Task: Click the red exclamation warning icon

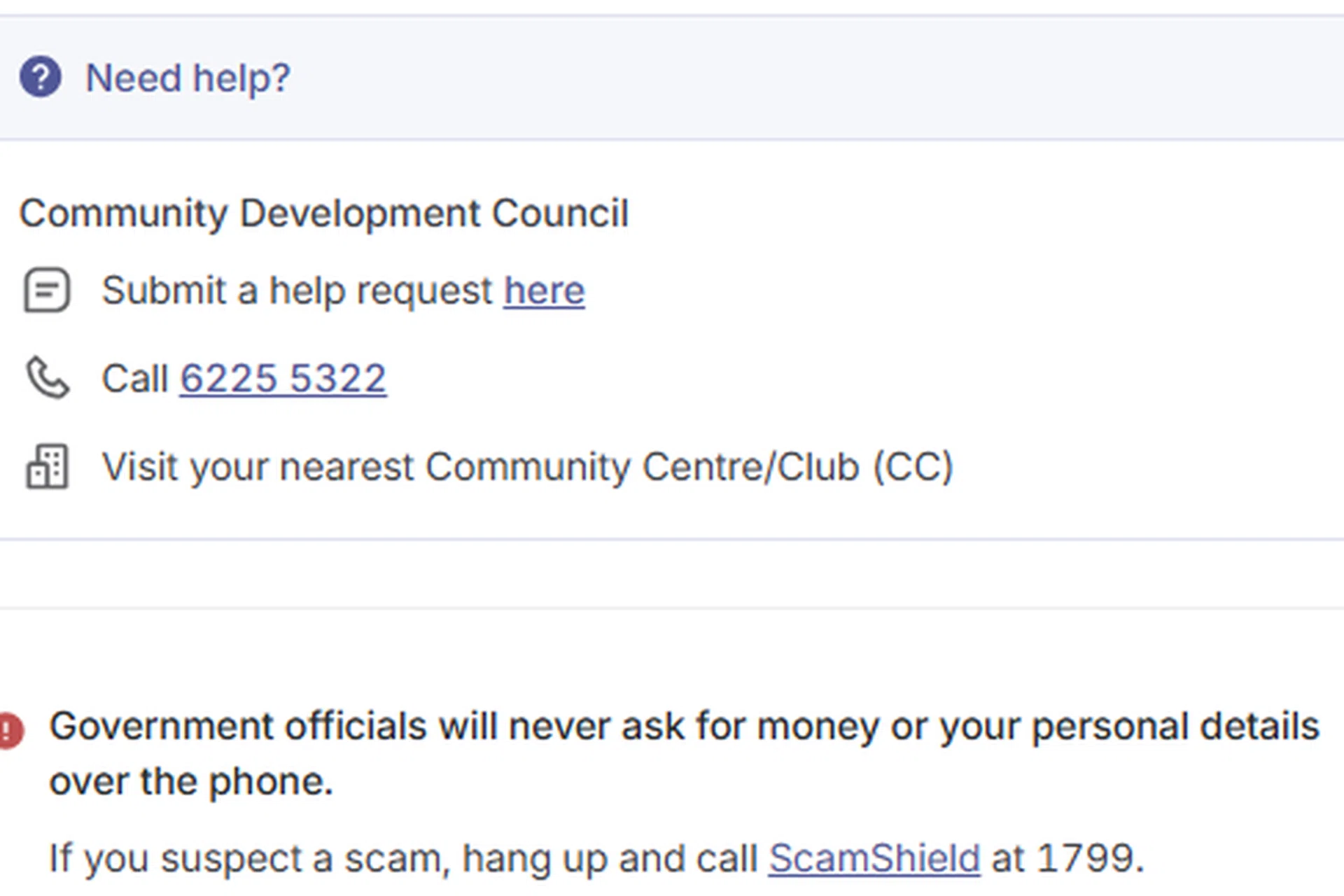Action: pos(10,731)
